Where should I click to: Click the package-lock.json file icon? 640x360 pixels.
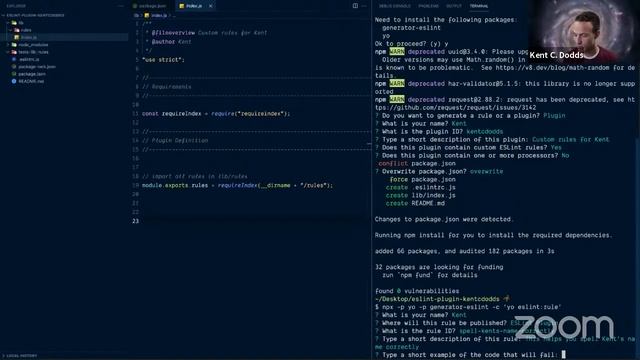(x=14, y=67)
